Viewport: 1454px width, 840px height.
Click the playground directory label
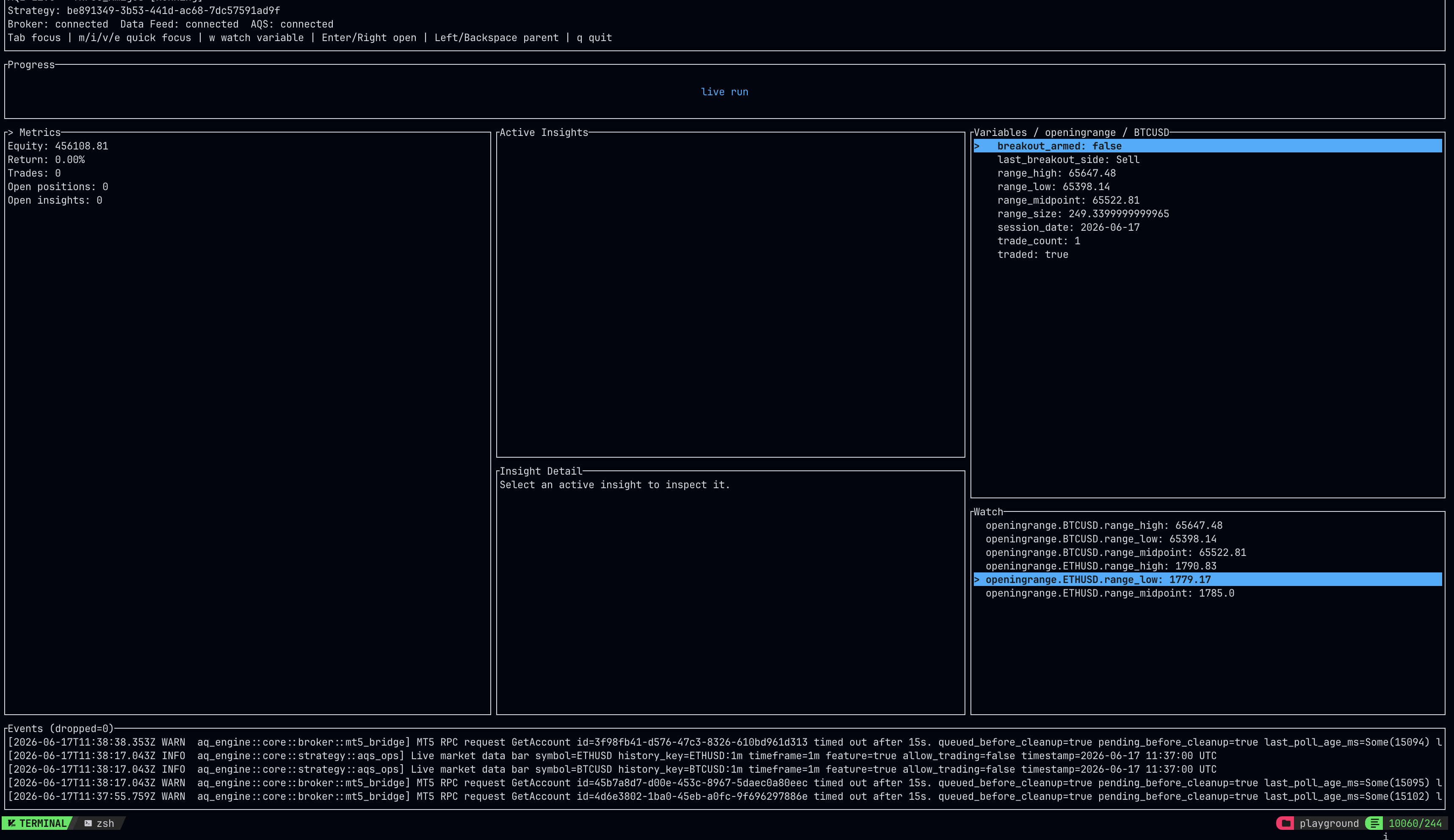point(1329,823)
